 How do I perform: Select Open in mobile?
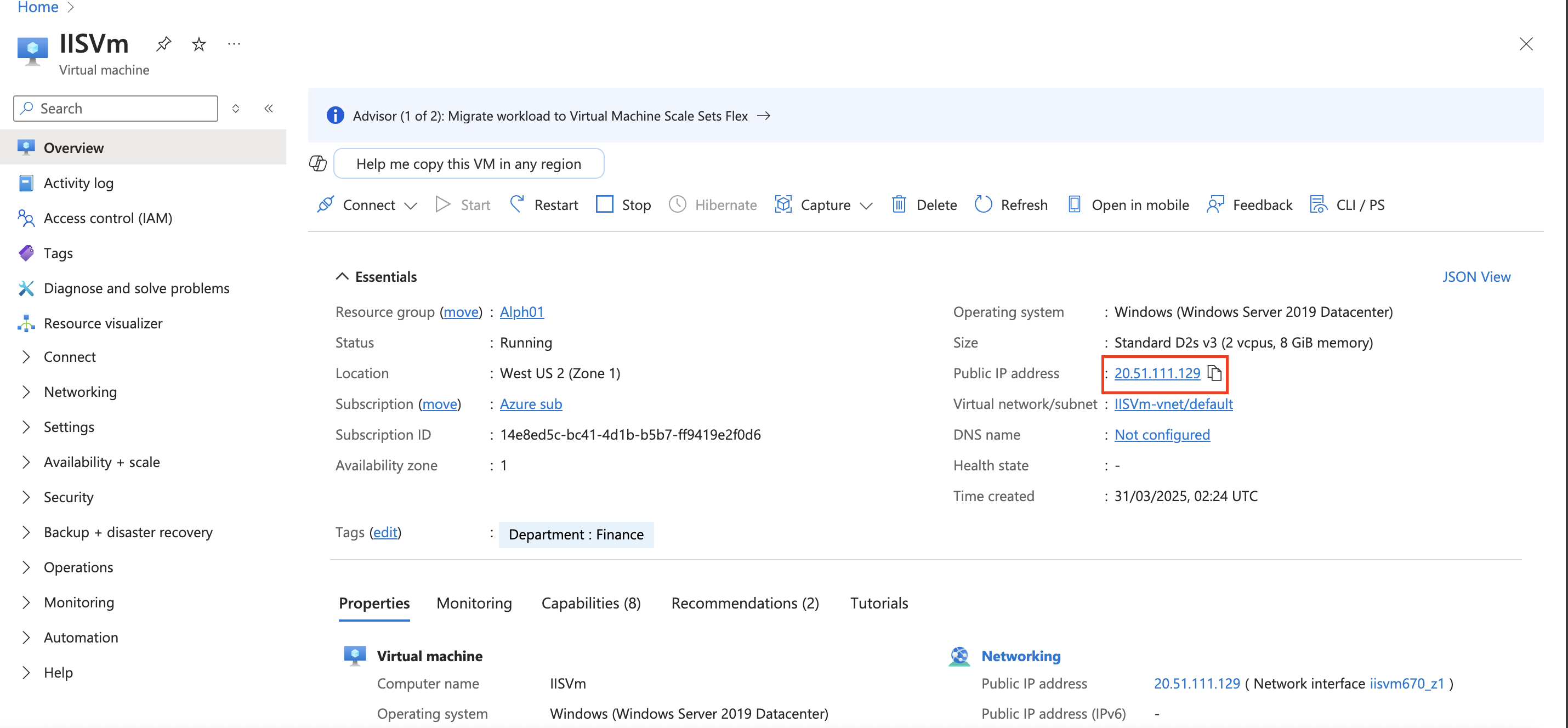1128,204
